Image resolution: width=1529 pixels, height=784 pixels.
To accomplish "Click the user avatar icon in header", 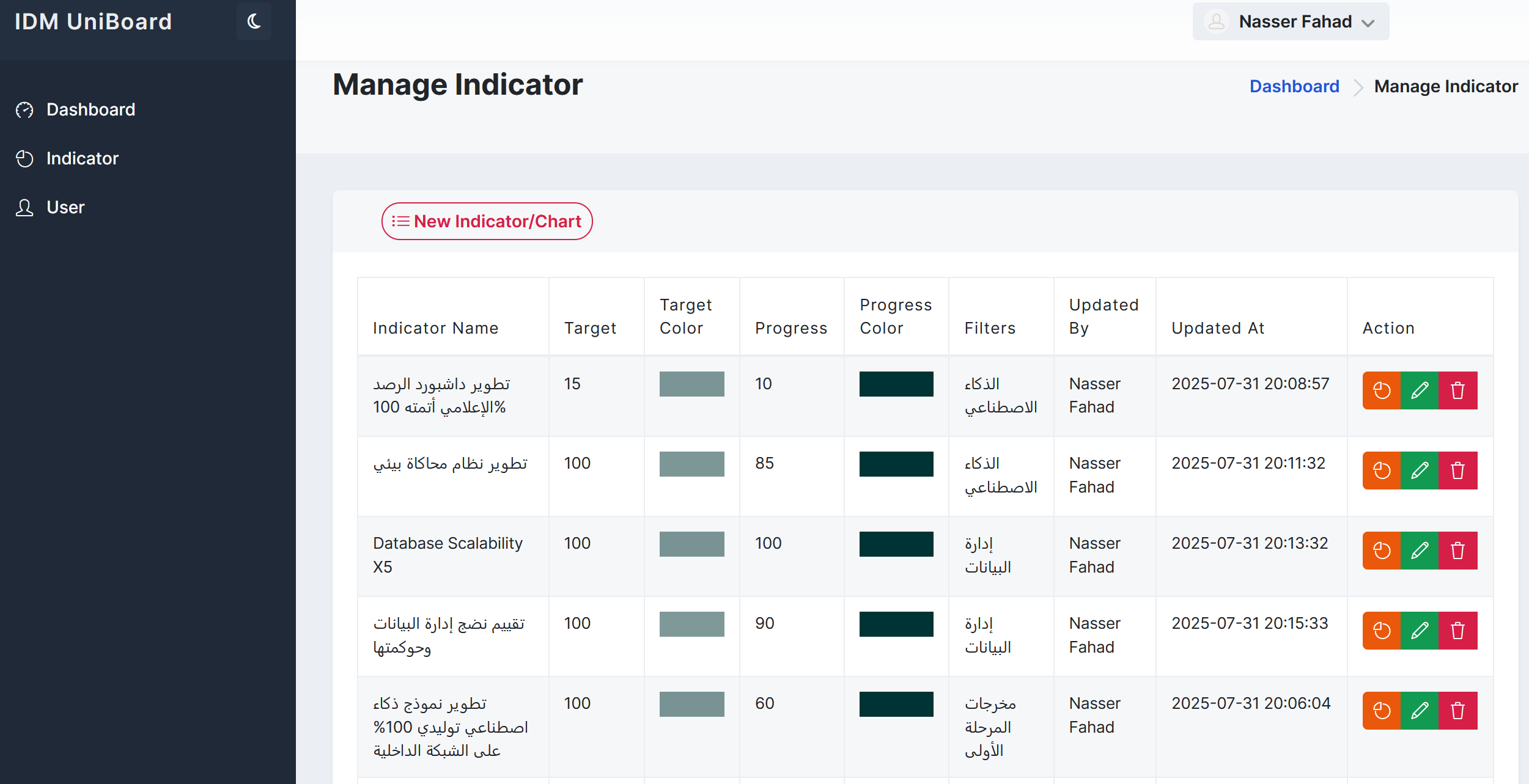I will click(1216, 22).
